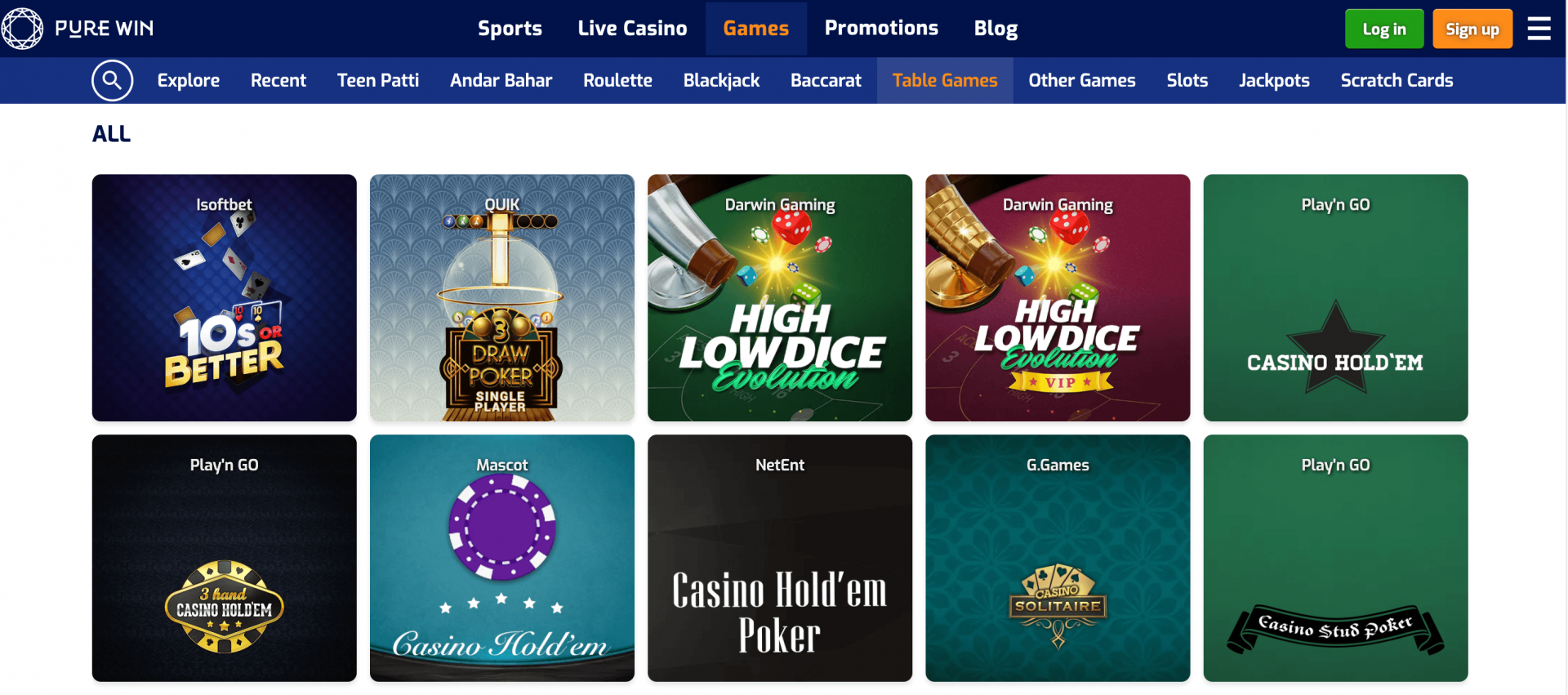Switch to the Live Casino section
Viewport: 1568px width, 695px height.
pos(632,29)
